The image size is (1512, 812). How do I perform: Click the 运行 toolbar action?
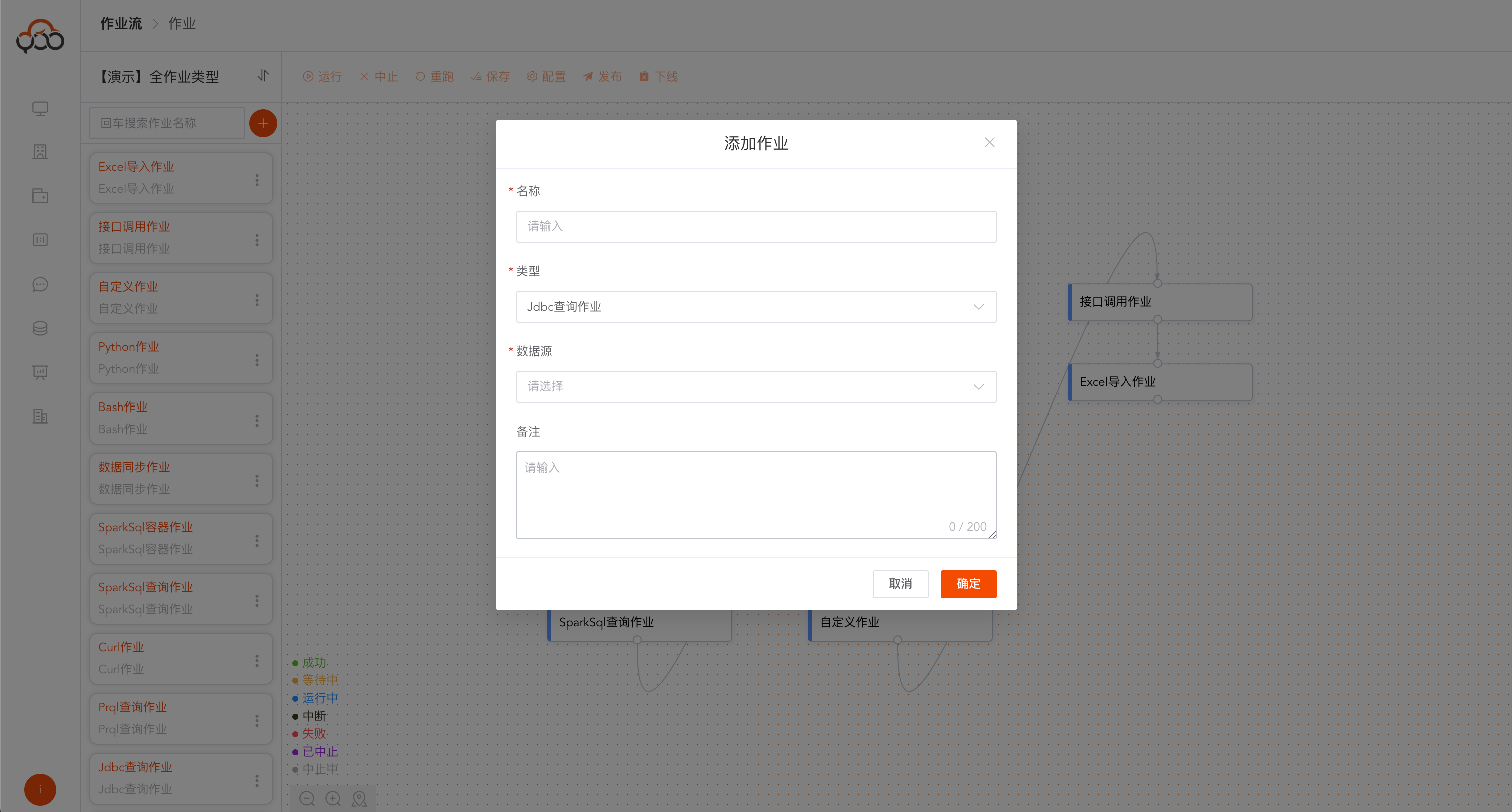322,76
